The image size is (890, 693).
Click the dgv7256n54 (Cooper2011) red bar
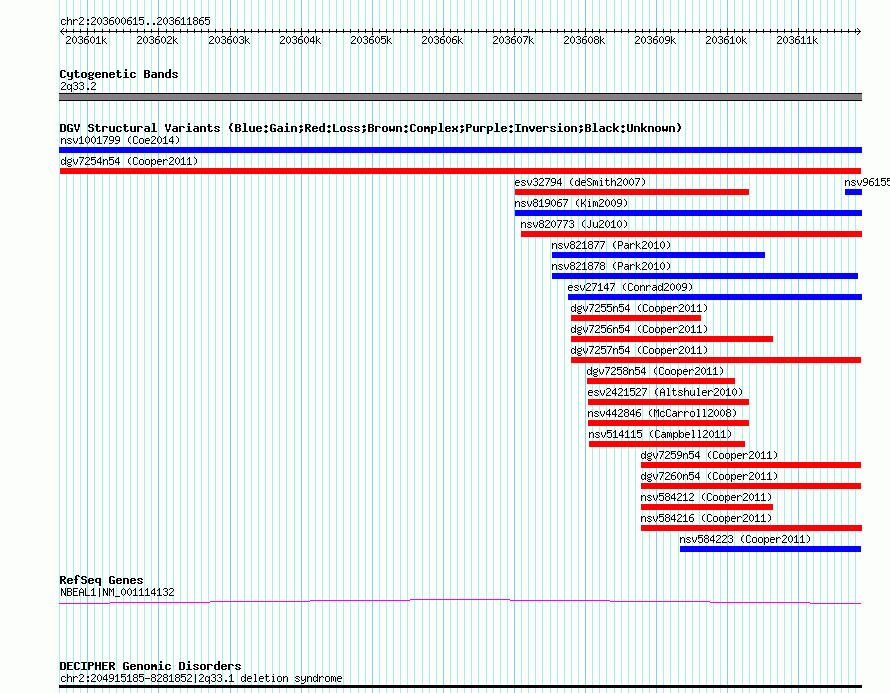point(672,339)
